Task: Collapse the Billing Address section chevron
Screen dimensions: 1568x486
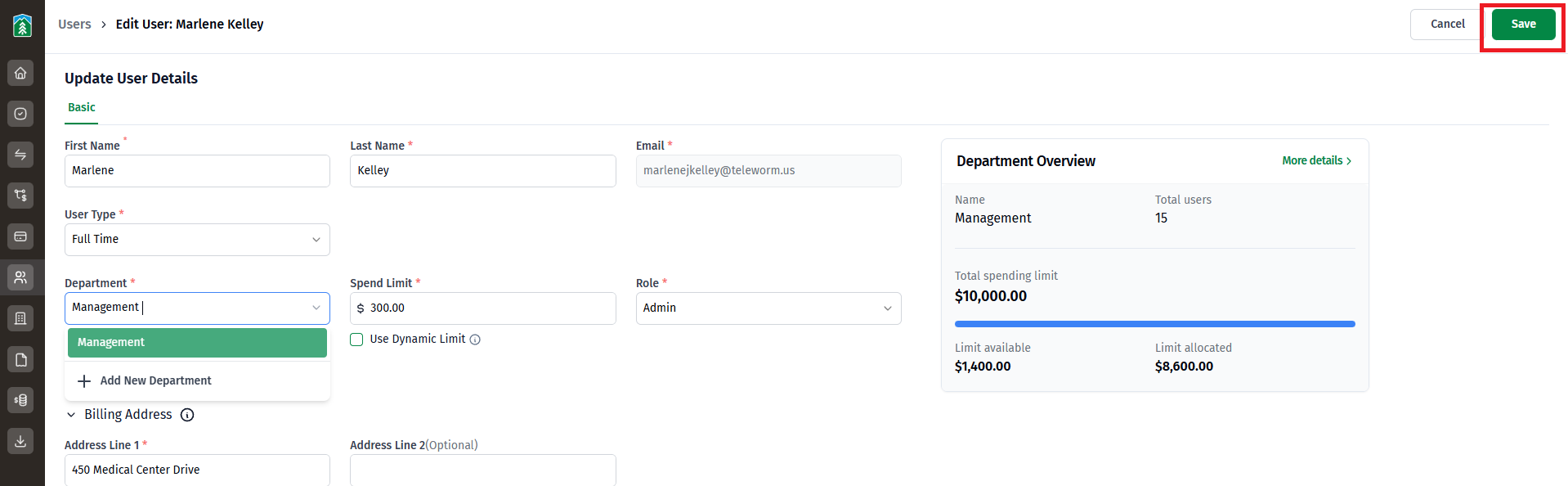Action: click(x=71, y=415)
